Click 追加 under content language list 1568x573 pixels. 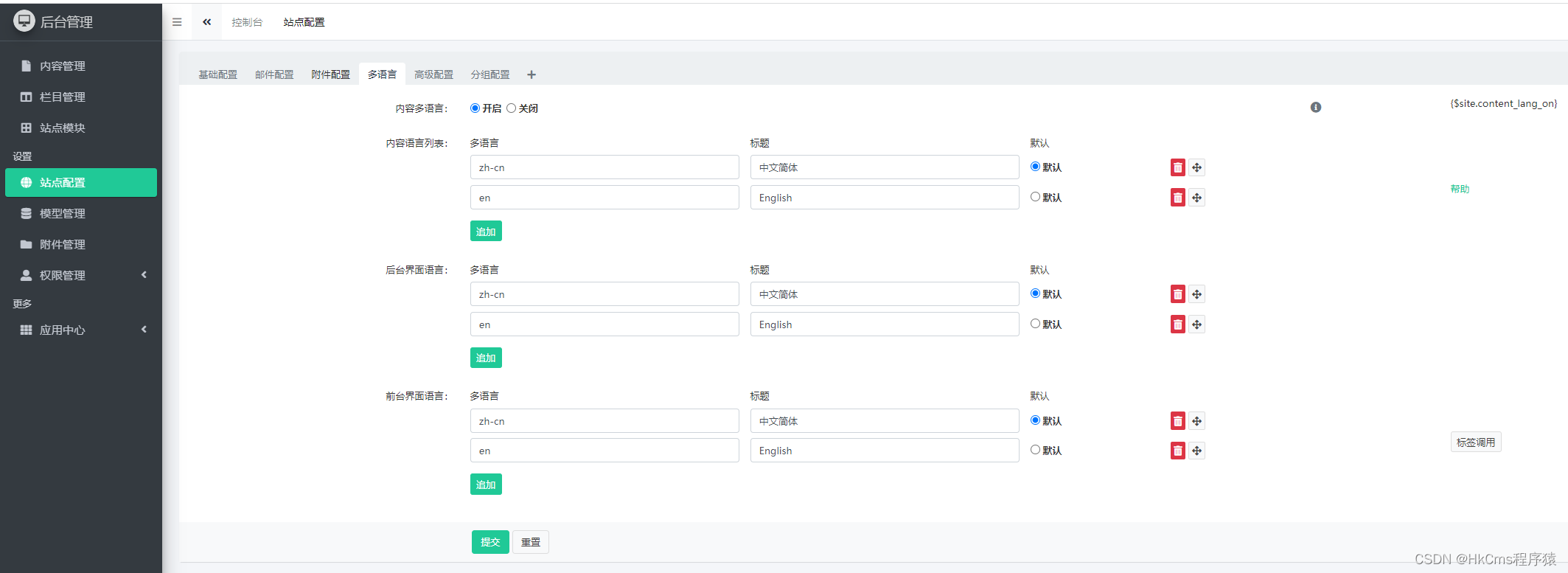pyautogui.click(x=486, y=232)
